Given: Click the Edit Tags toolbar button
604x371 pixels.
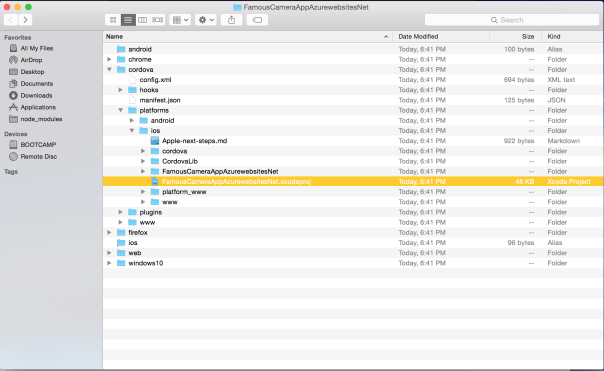Looking at the screenshot, I should click(x=257, y=20).
